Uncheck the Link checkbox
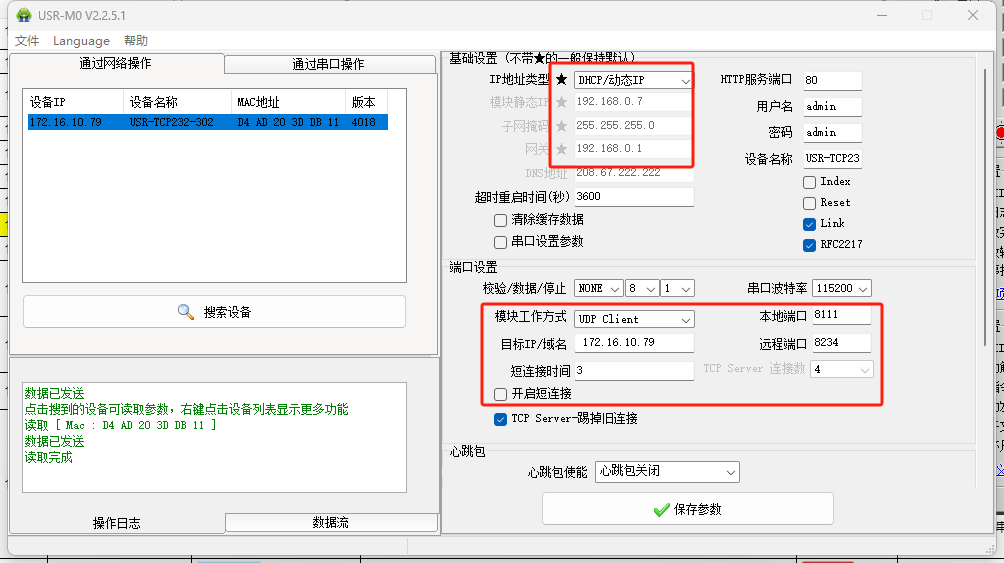The width and height of the screenshot is (1004, 563). point(809,224)
